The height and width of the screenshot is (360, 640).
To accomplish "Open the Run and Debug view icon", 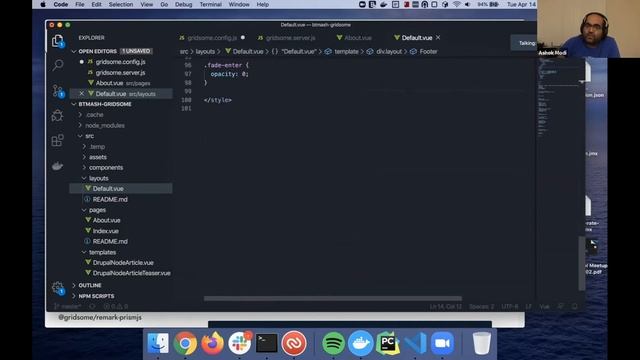I will pos(58,116).
